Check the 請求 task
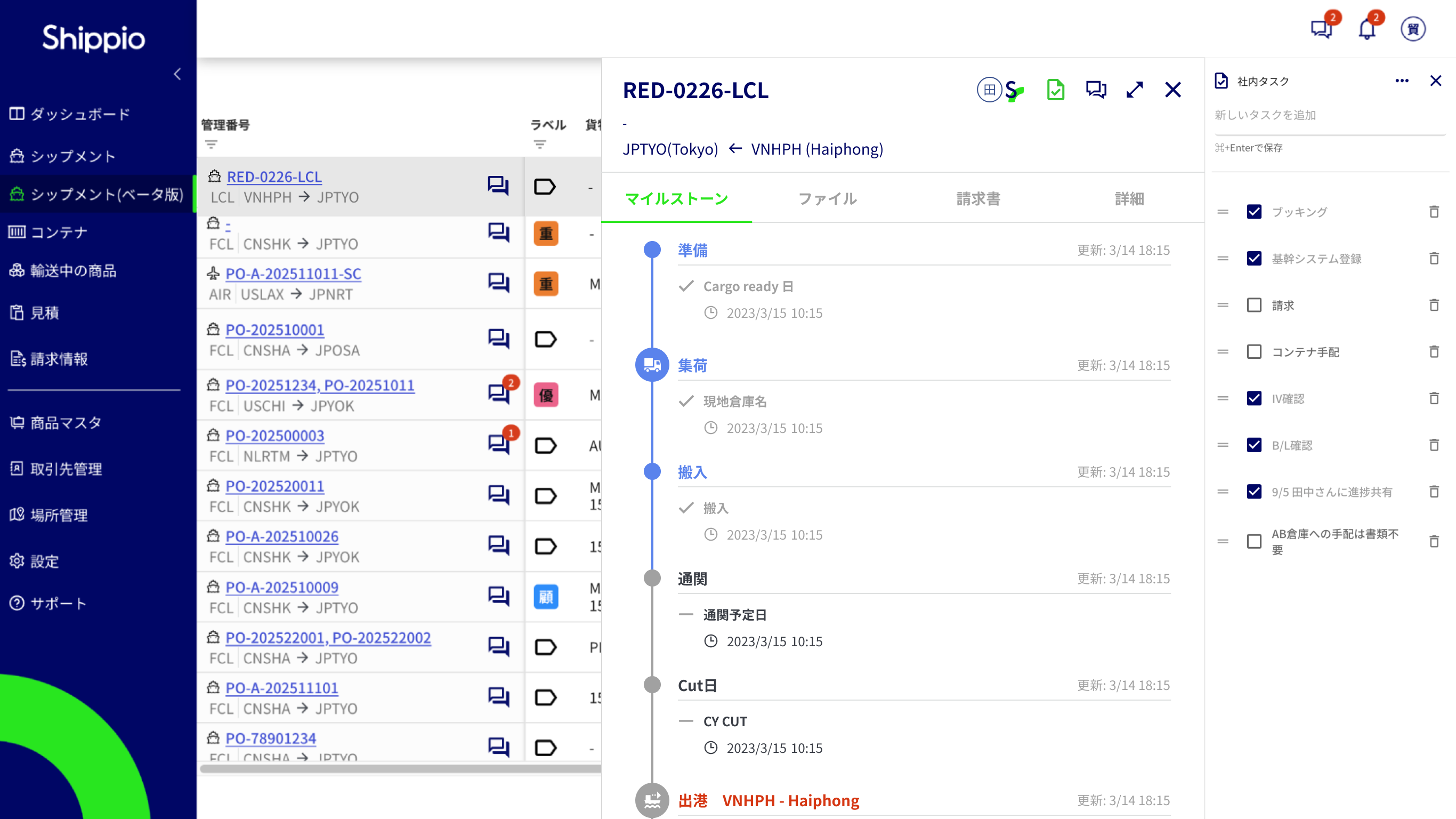The image size is (1456, 819). (x=1254, y=306)
